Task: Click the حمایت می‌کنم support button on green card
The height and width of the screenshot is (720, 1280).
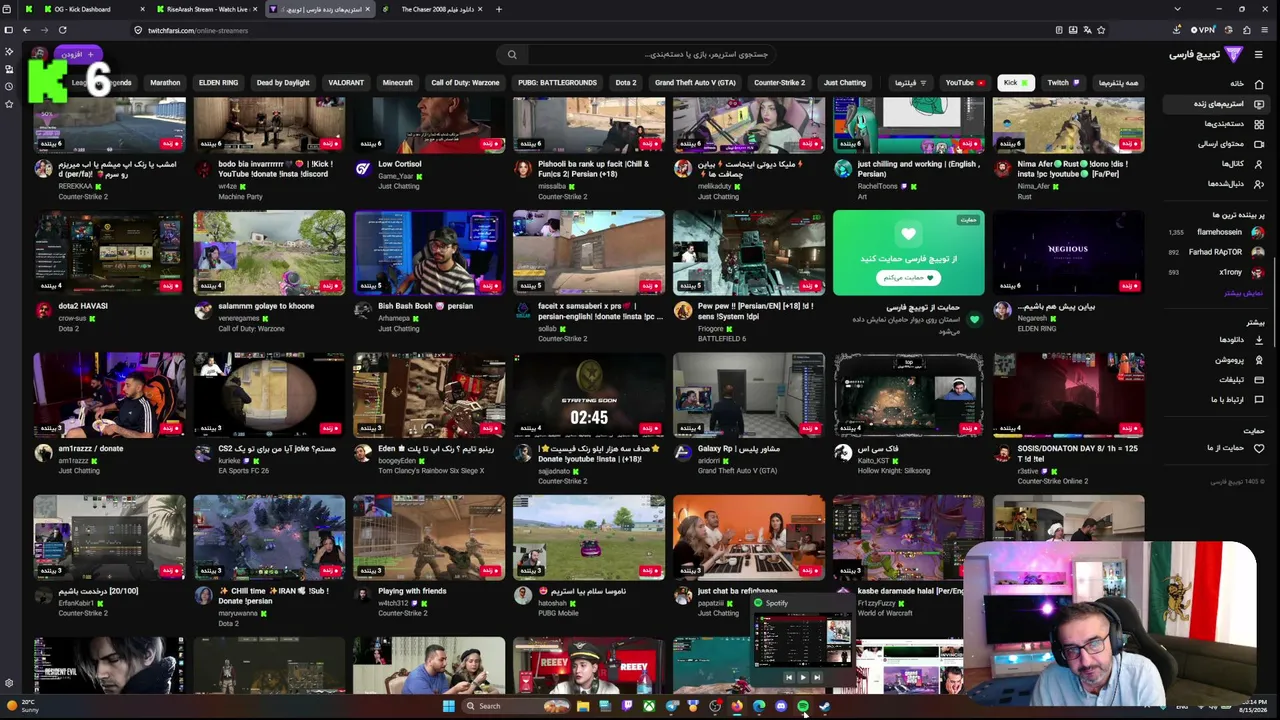Action: point(908,278)
